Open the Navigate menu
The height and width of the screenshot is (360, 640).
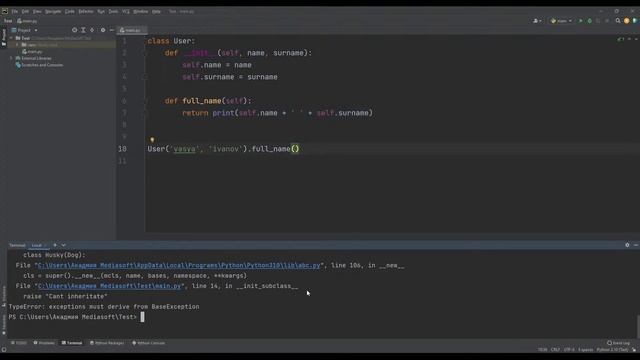(x=53, y=11)
